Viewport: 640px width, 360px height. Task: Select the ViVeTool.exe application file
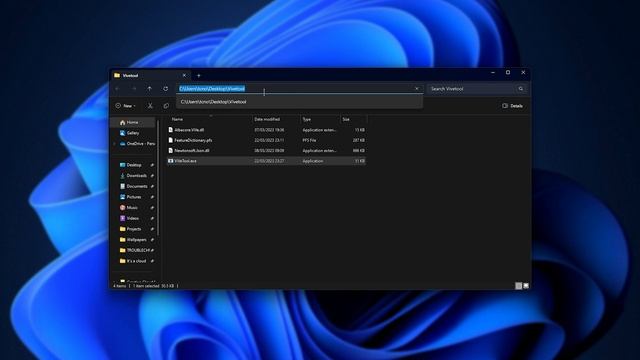(266, 161)
